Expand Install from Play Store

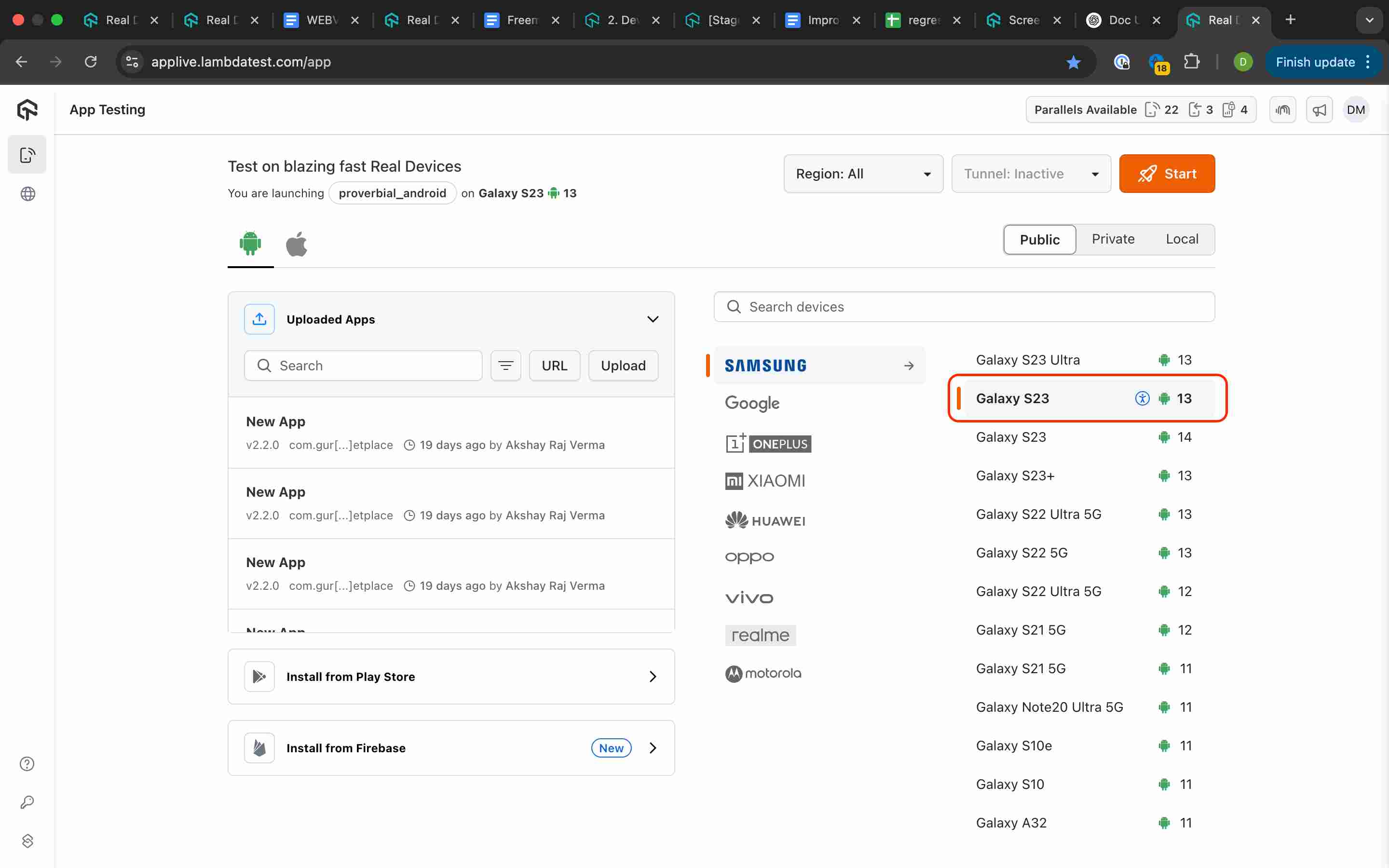coord(451,676)
